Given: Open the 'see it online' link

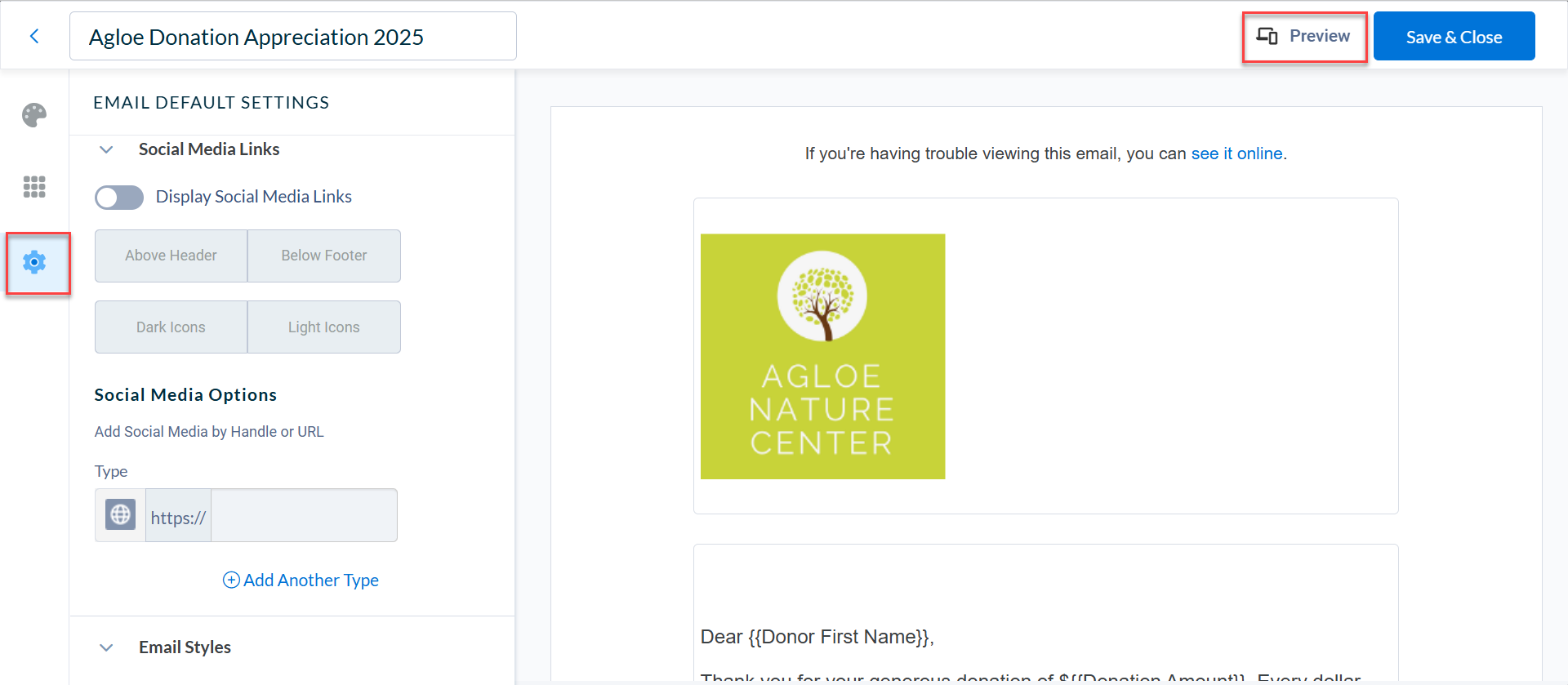Looking at the screenshot, I should [1236, 153].
